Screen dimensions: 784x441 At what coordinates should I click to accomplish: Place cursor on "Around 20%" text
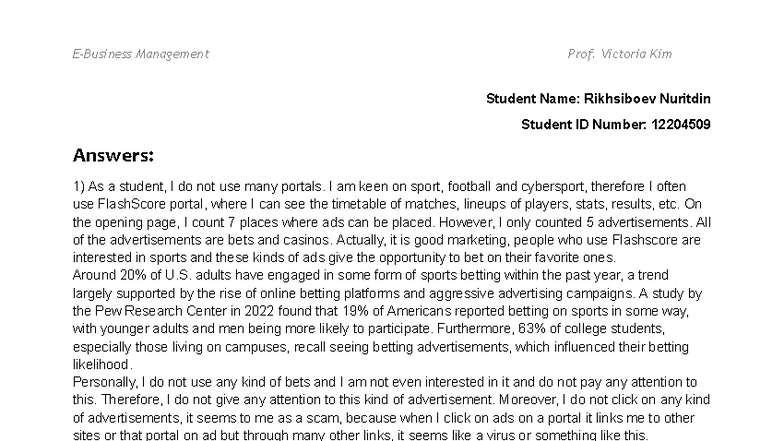click(x=103, y=274)
